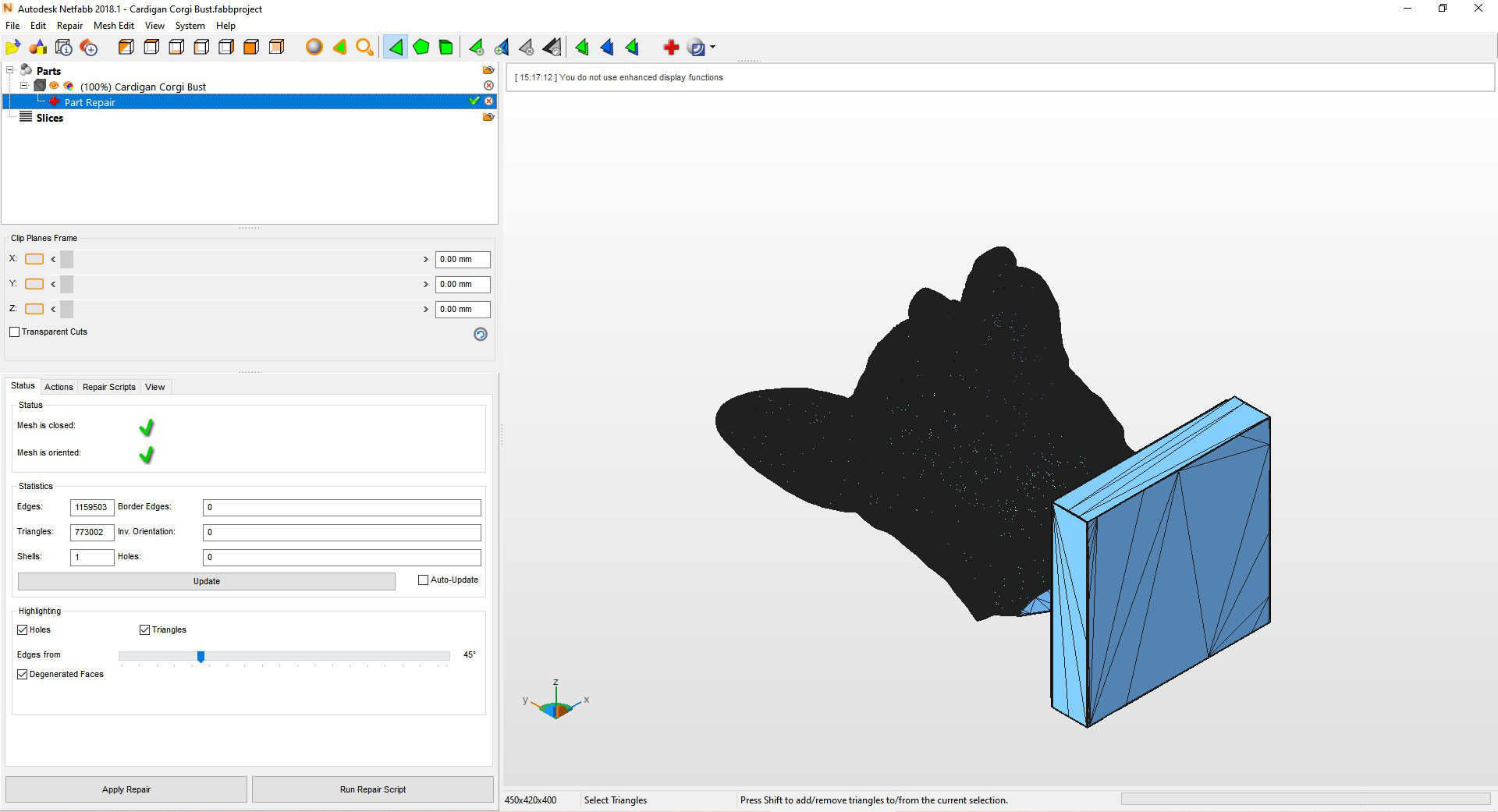1498x812 pixels.
Task: Select the Part Repair tree item
Action: point(90,102)
